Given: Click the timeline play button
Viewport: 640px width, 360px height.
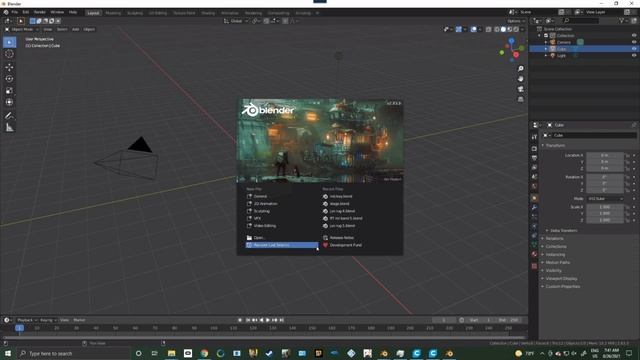Looking at the screenshot, I should tap(268, 320).
